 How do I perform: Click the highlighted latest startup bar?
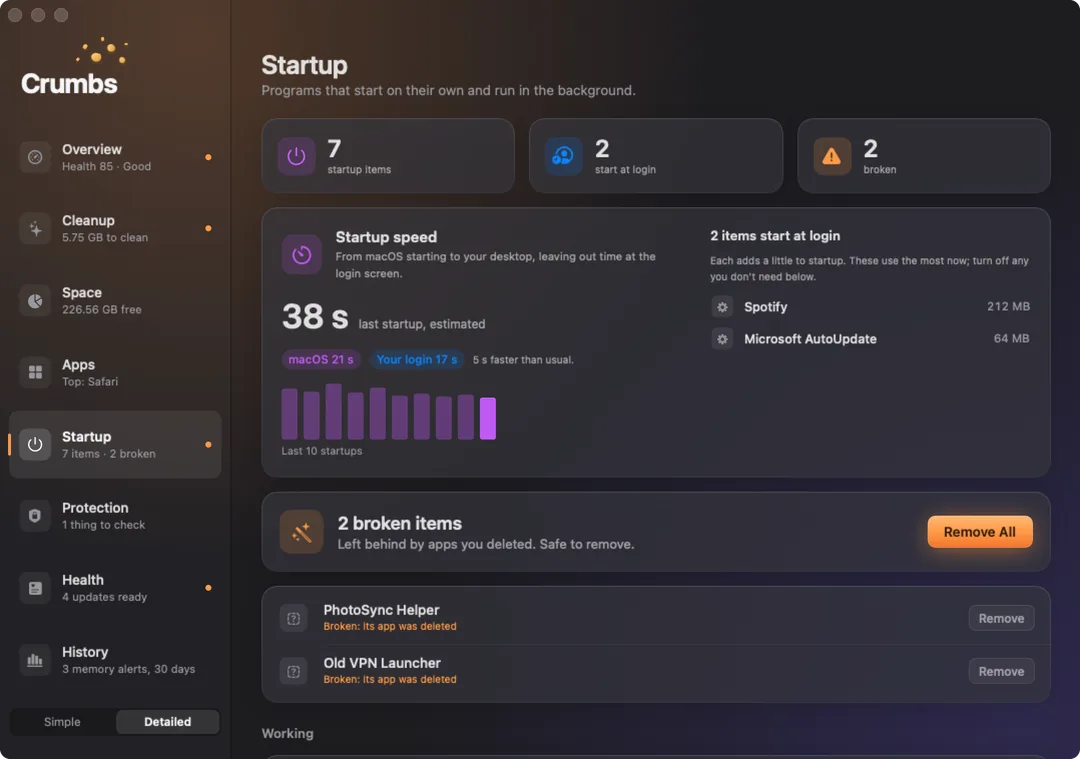pos(488,418)
